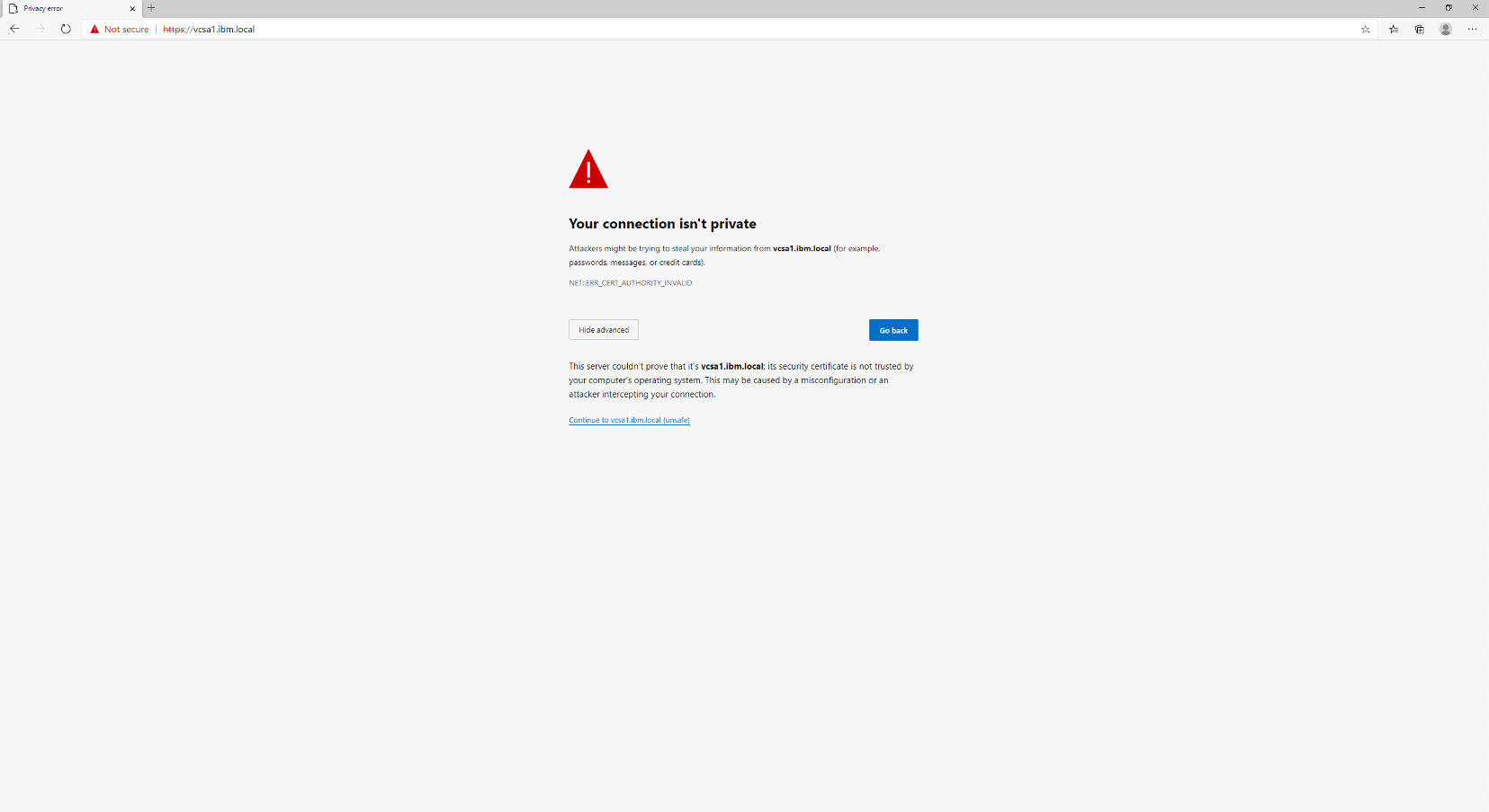
Task: Minimize the browser window
Action: [1422, 8]
